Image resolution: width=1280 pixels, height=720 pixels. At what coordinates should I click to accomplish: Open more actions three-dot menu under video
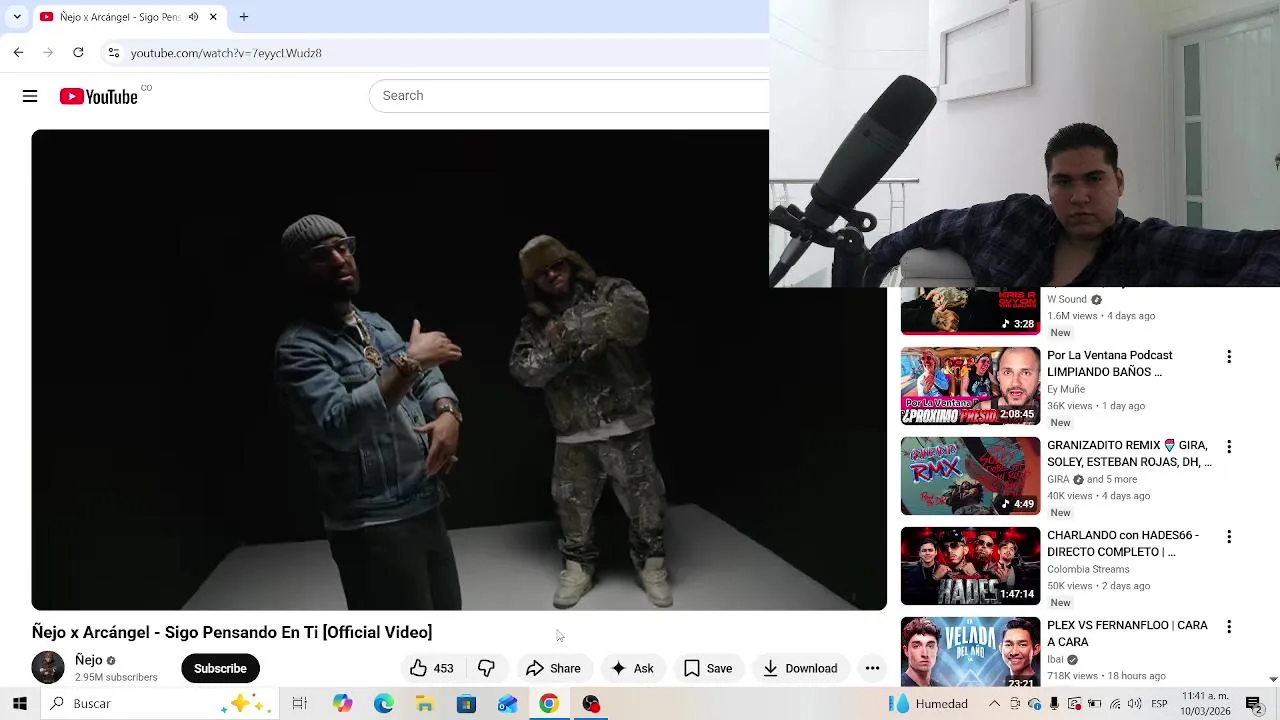[x=872, y=668]
